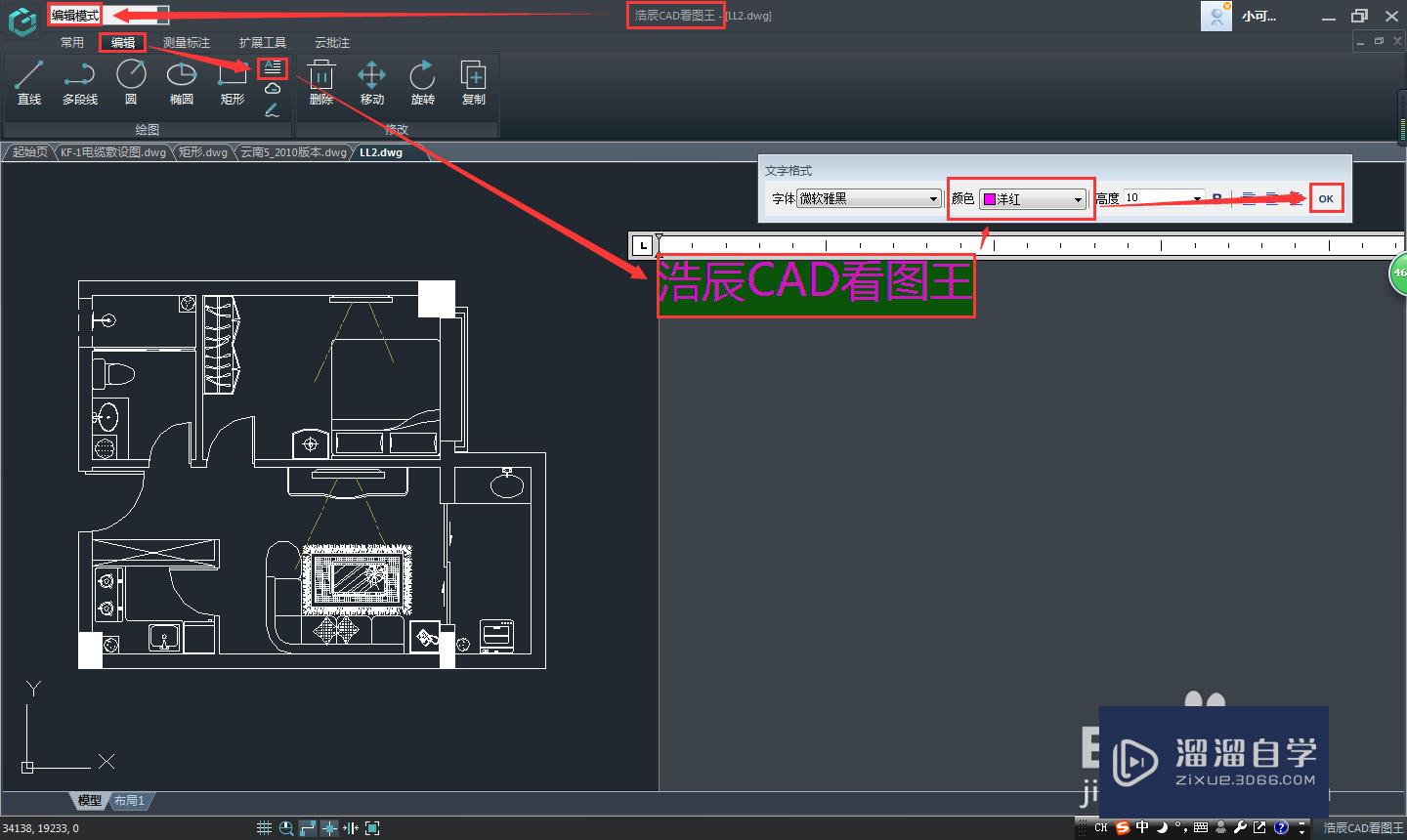Confirm text with the OK button
Viewport: 1407px width, 840px height.
tap(1326, 198)
